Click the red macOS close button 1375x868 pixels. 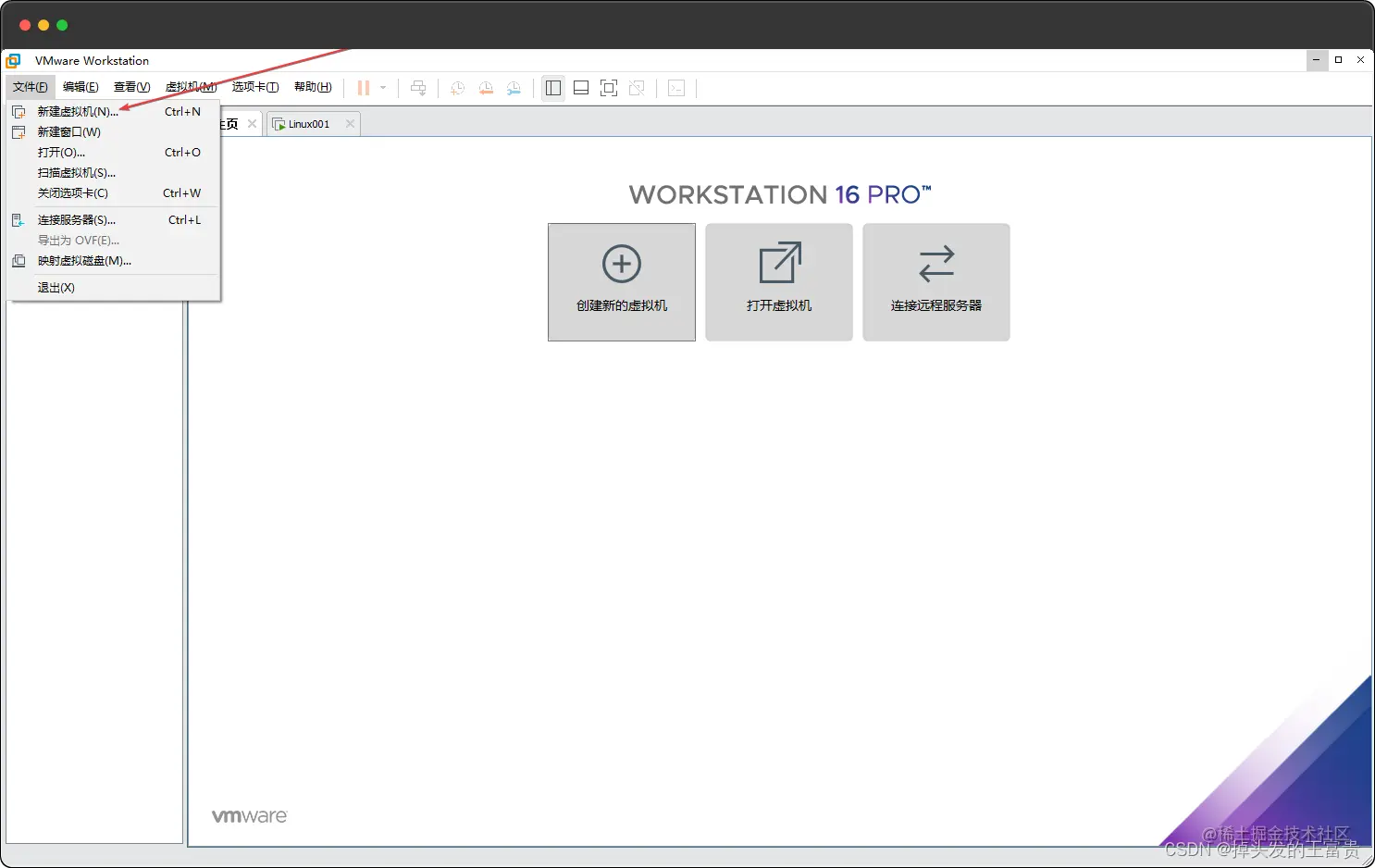click(x=25, y=25)
